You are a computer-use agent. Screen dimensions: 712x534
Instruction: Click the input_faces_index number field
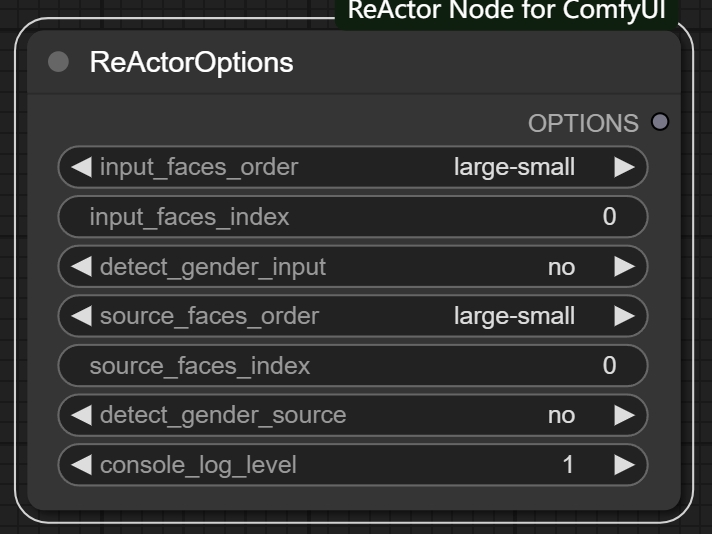(353, 217)
